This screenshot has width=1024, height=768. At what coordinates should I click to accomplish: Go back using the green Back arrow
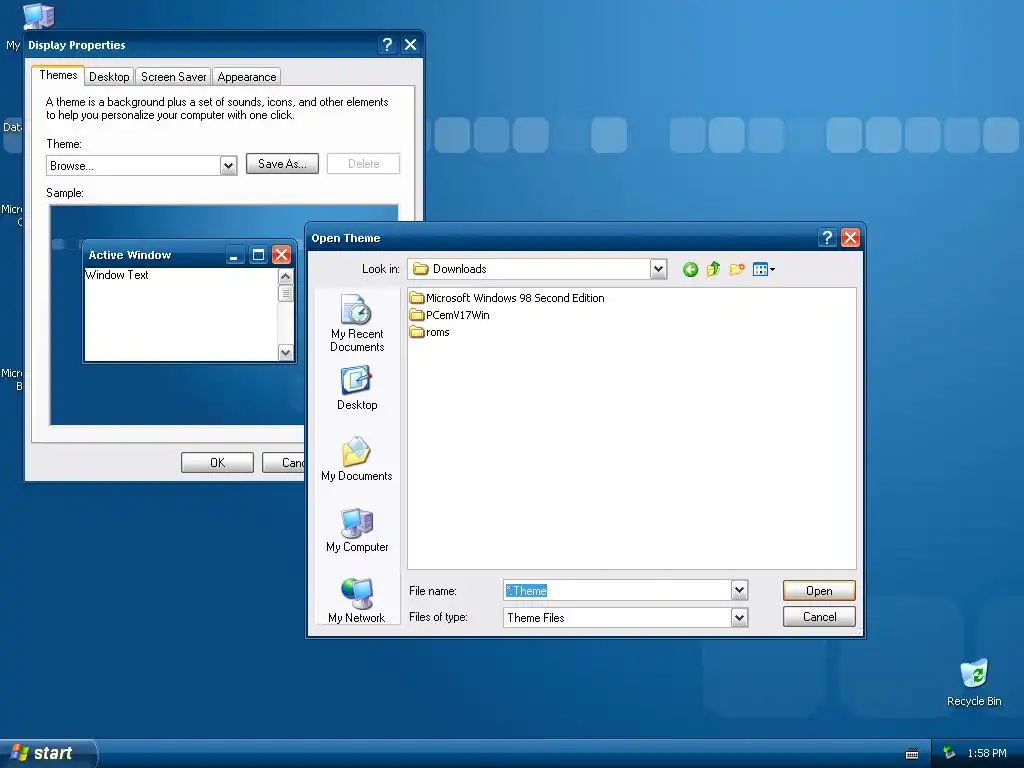click(x=690, y=269)
